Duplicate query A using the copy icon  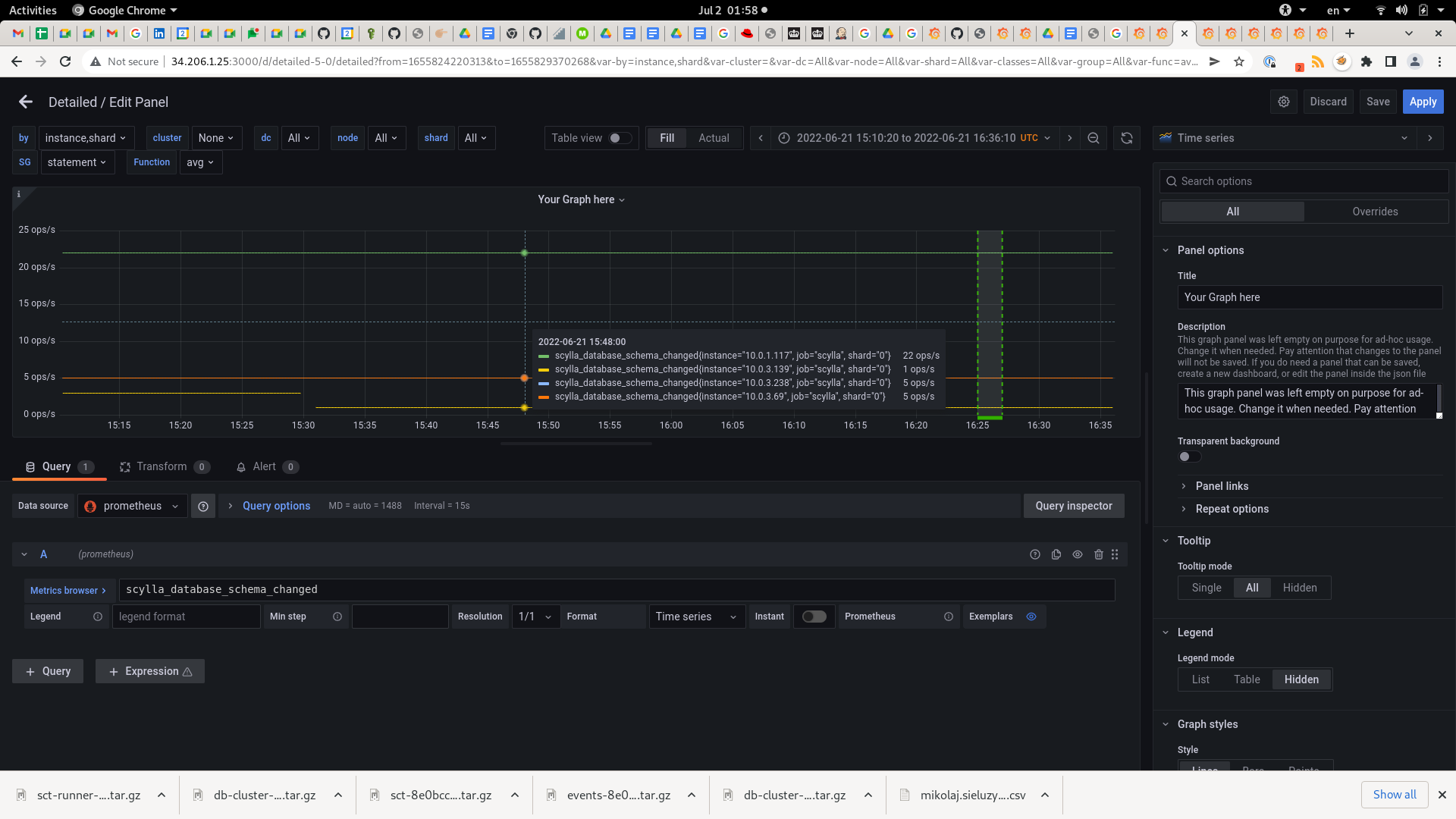click(1056, 554)
